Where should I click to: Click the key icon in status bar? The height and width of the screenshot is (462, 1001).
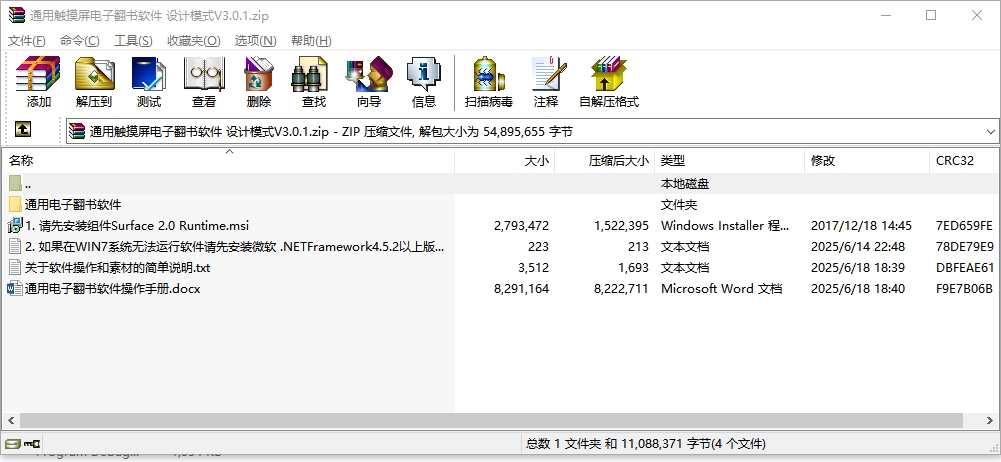click(x=32, y=443)
